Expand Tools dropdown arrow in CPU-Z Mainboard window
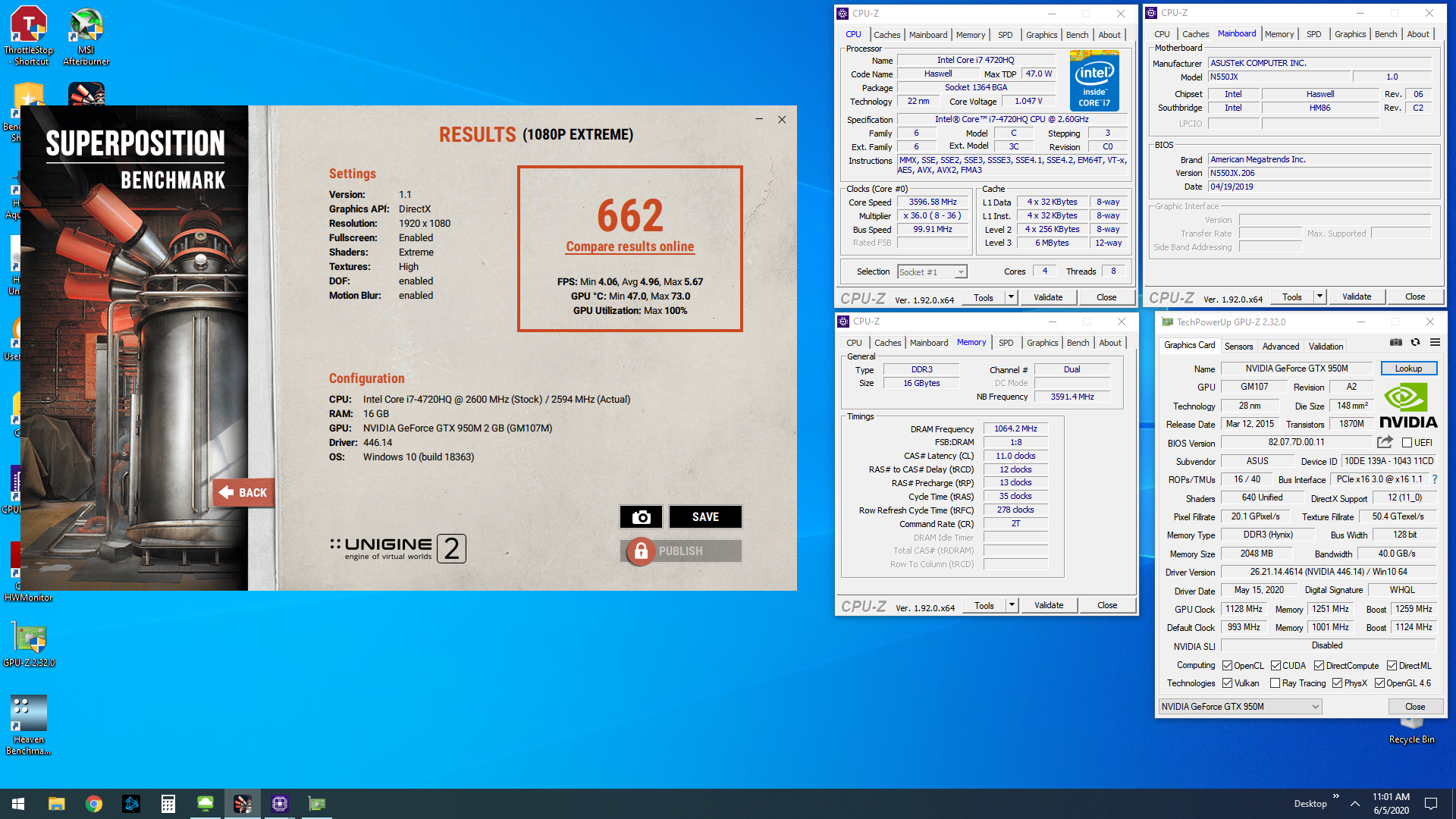1456x819 pixels. point(1319,297)
